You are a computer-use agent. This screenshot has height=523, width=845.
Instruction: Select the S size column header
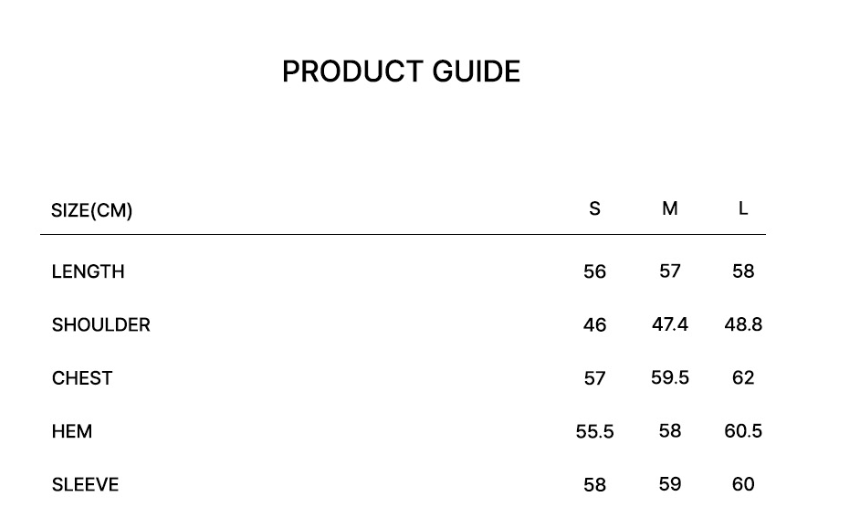click(595, 208)
